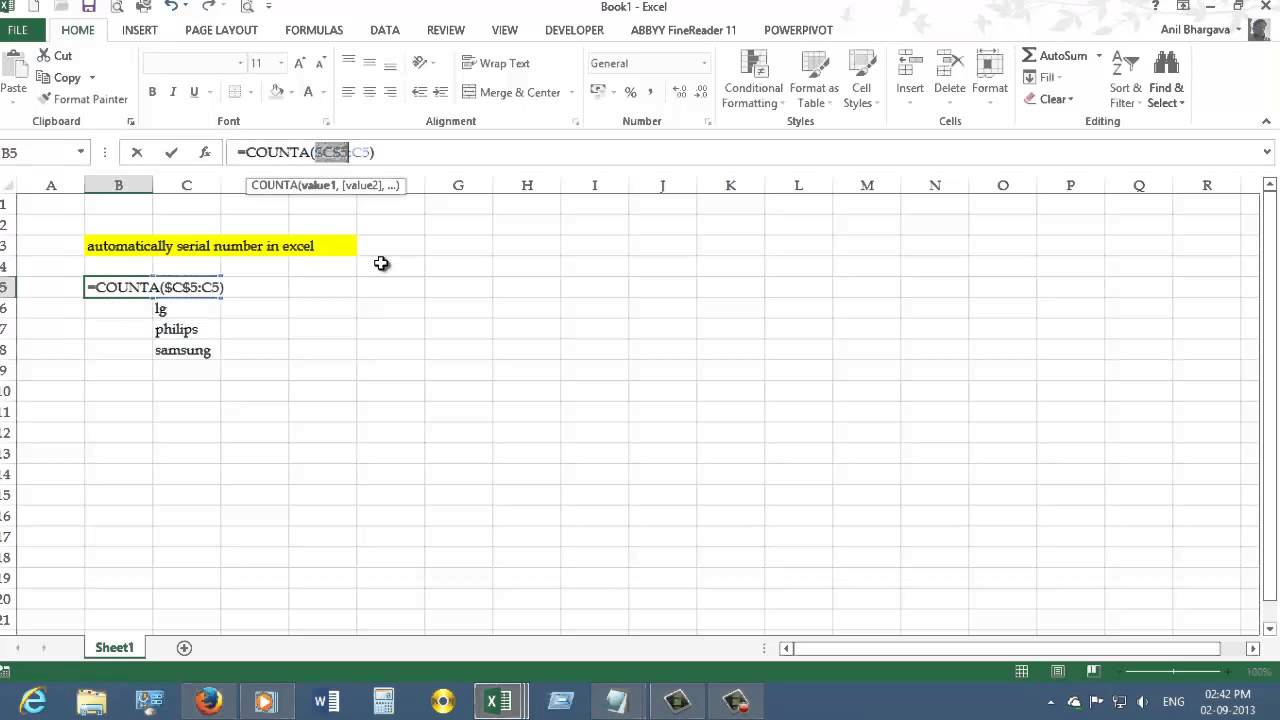The height and width of the screenshot is (720, 1280).
Task: Click the AutoSum sigma icon
Action: [x=1029, y=56]
